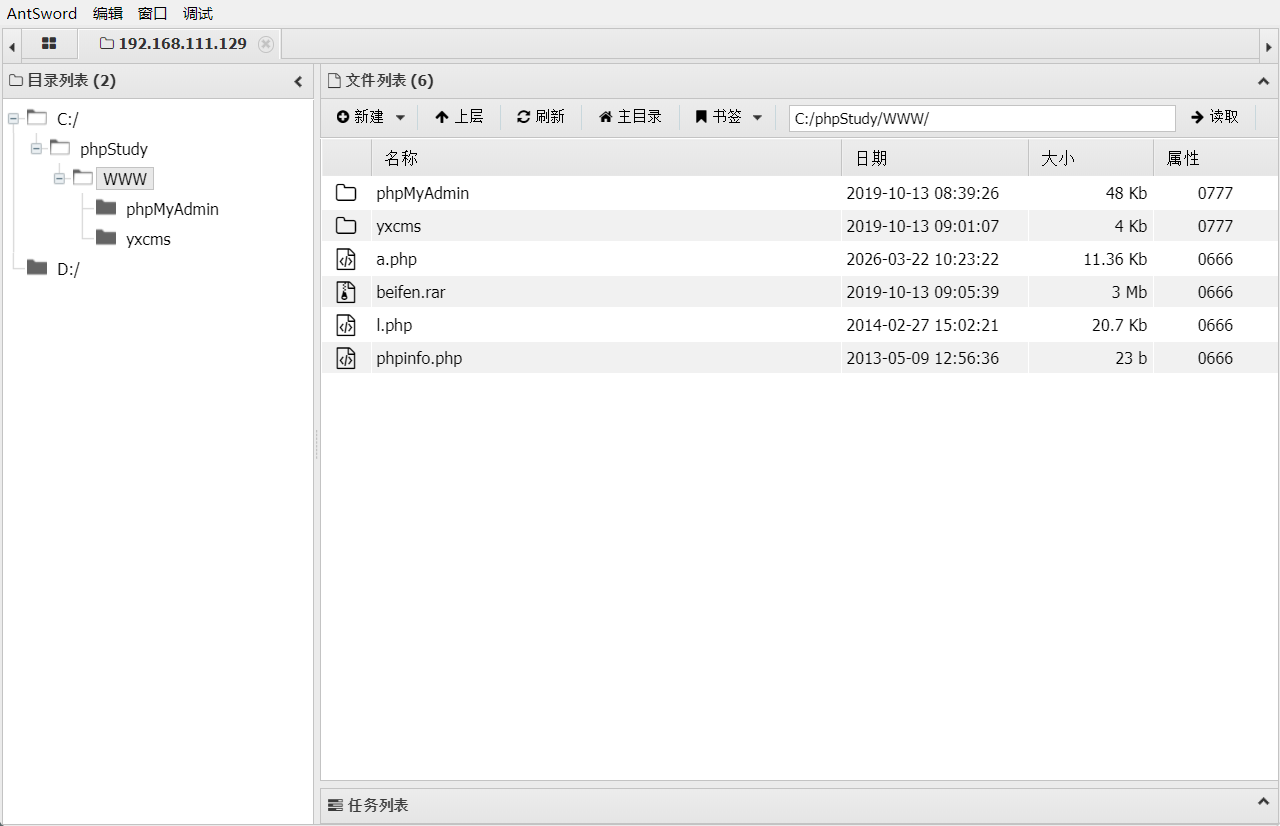Click the yxcms folder icon in file list
The height and width of the screenshot is (826, 1280).
tap(346, 226)
